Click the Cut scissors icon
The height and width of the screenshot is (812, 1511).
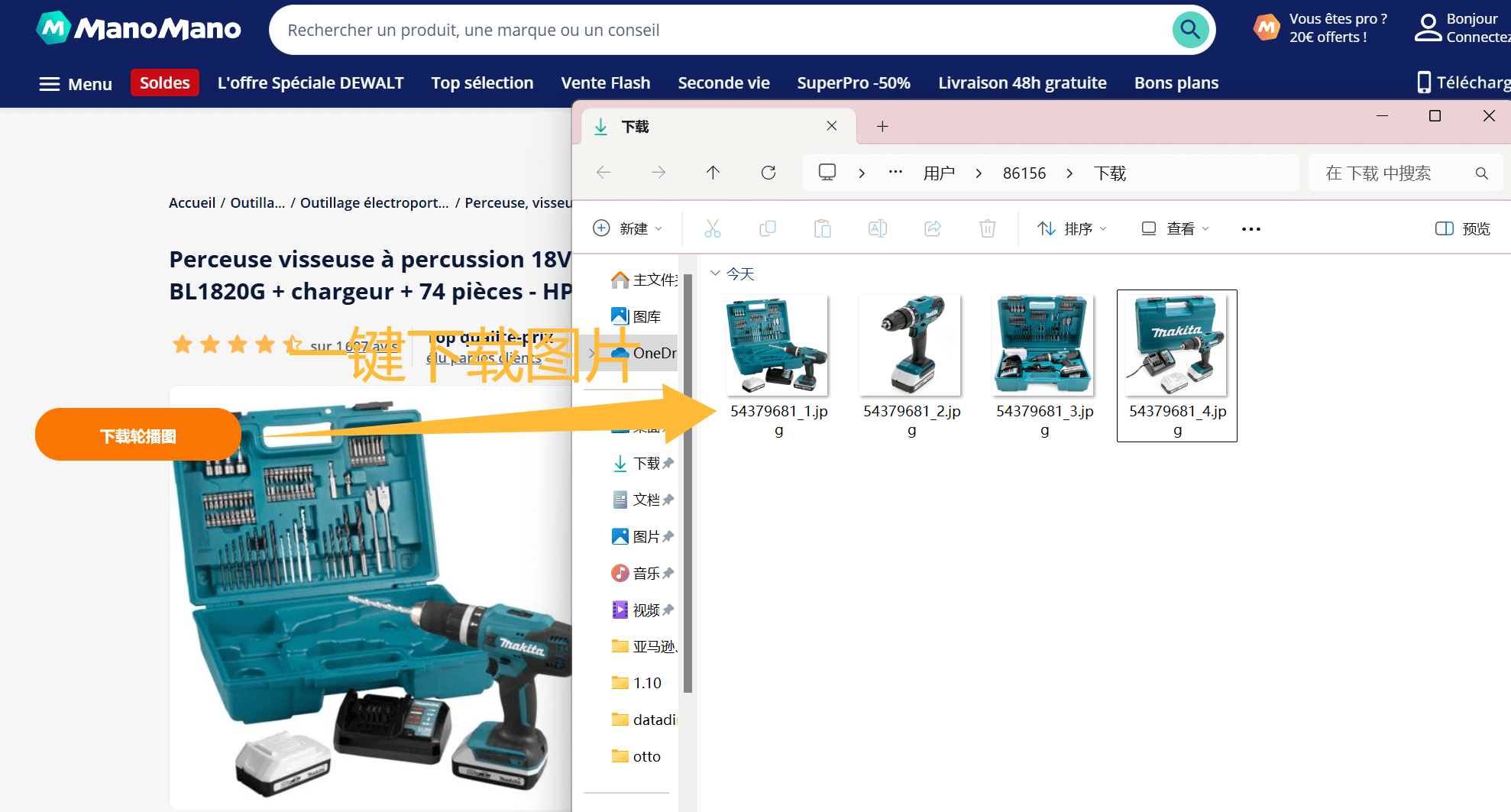pyautogui.click(x=713, y=228)
